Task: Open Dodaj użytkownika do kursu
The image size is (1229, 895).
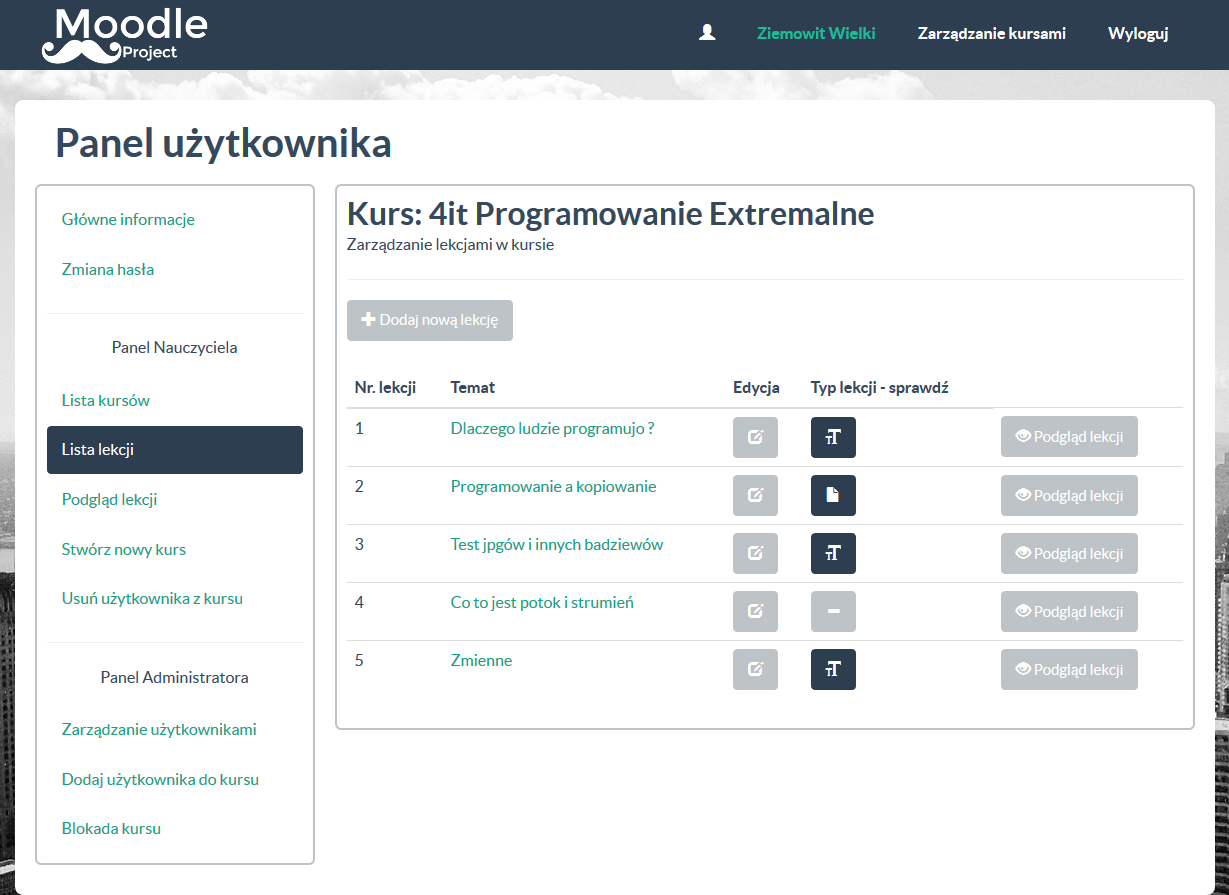Action: pos(160,779)
